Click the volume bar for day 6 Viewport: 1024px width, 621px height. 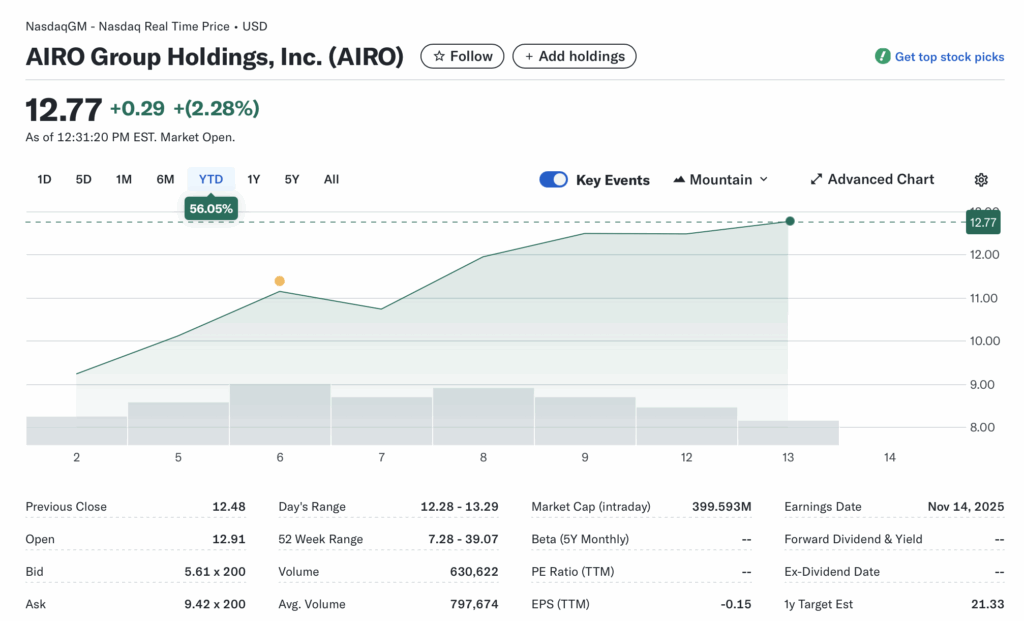pos(280,415)
